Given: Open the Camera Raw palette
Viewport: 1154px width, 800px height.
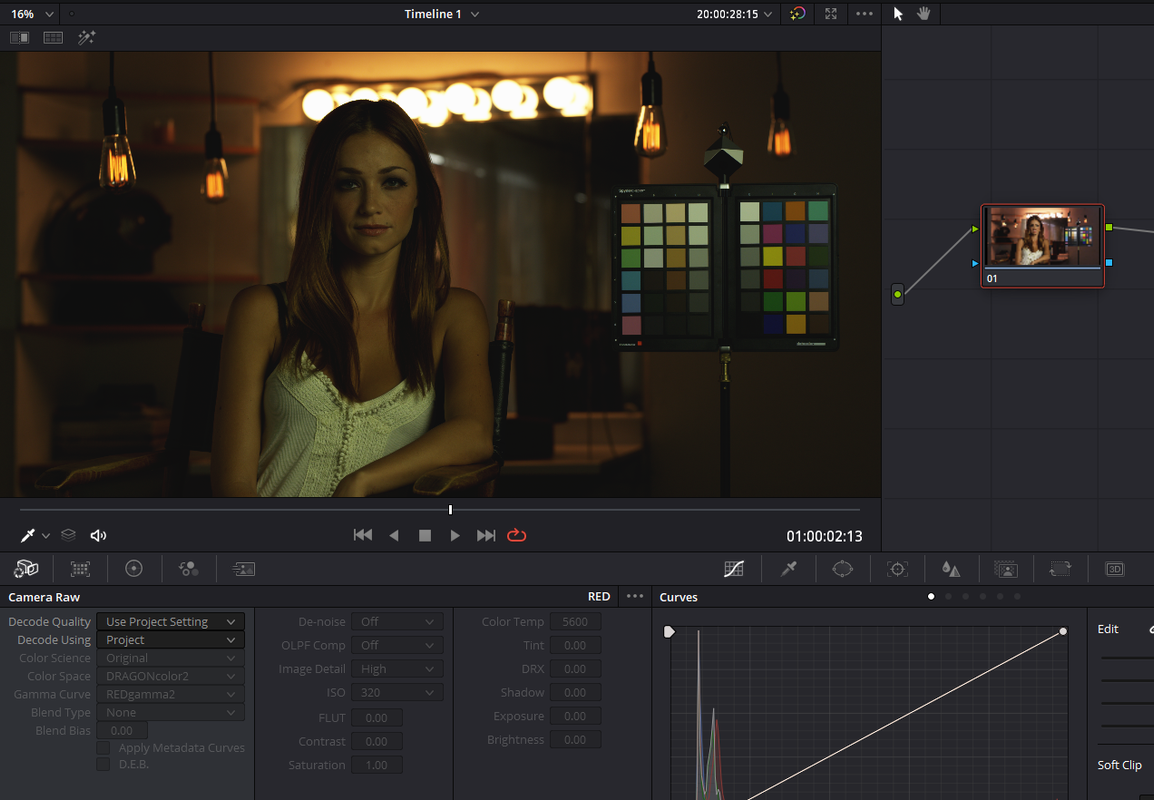Looking at the screenshot, I should (x=26, y=568).
